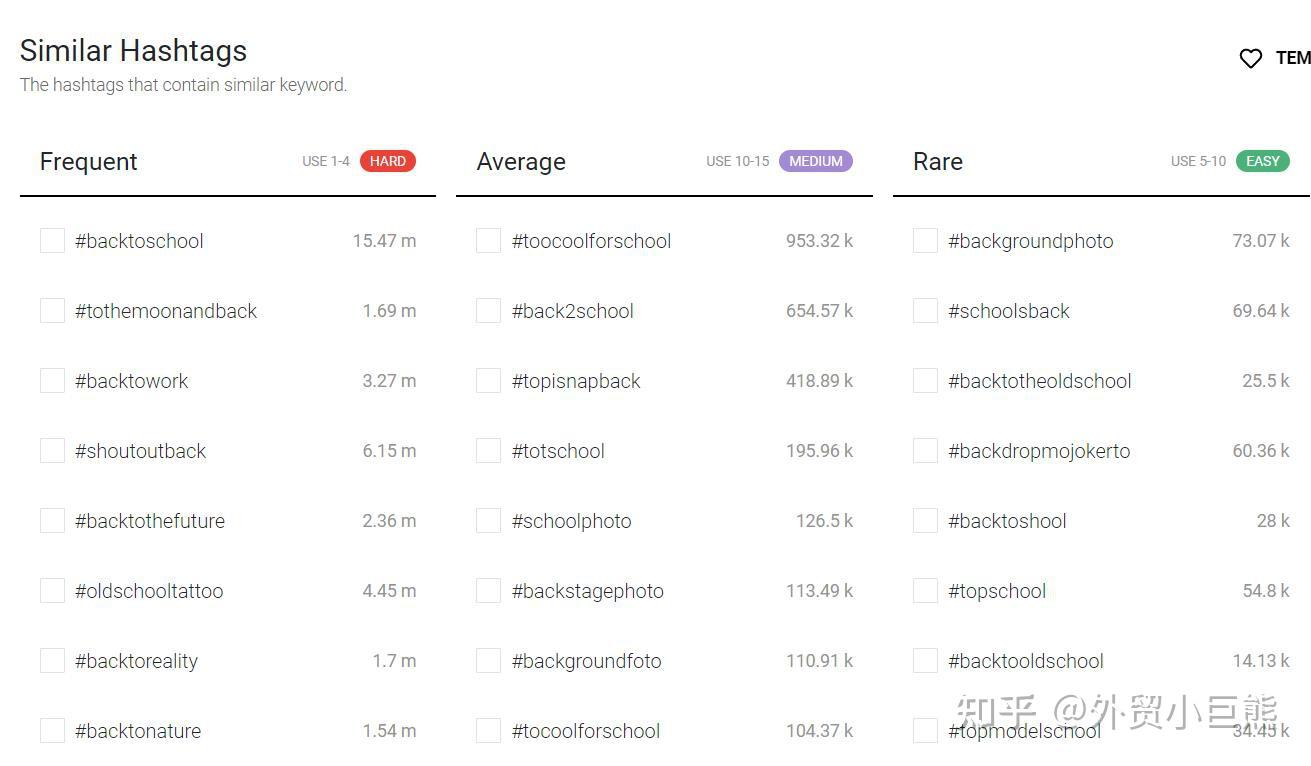Click the #schoolphoto hashtag text

click(x=573, y=521)
